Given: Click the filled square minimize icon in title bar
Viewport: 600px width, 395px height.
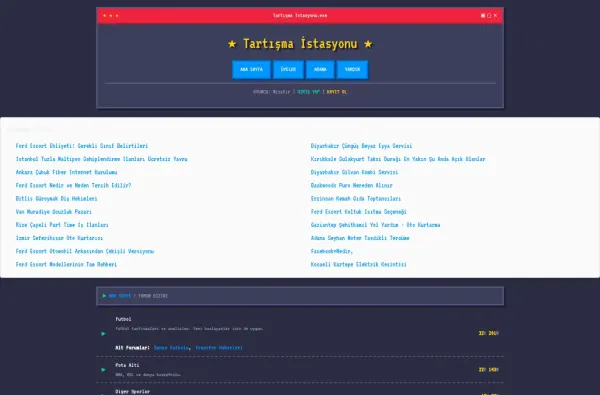Looking at the screenshot, I should pyautogui.click(x=483, y=15).
